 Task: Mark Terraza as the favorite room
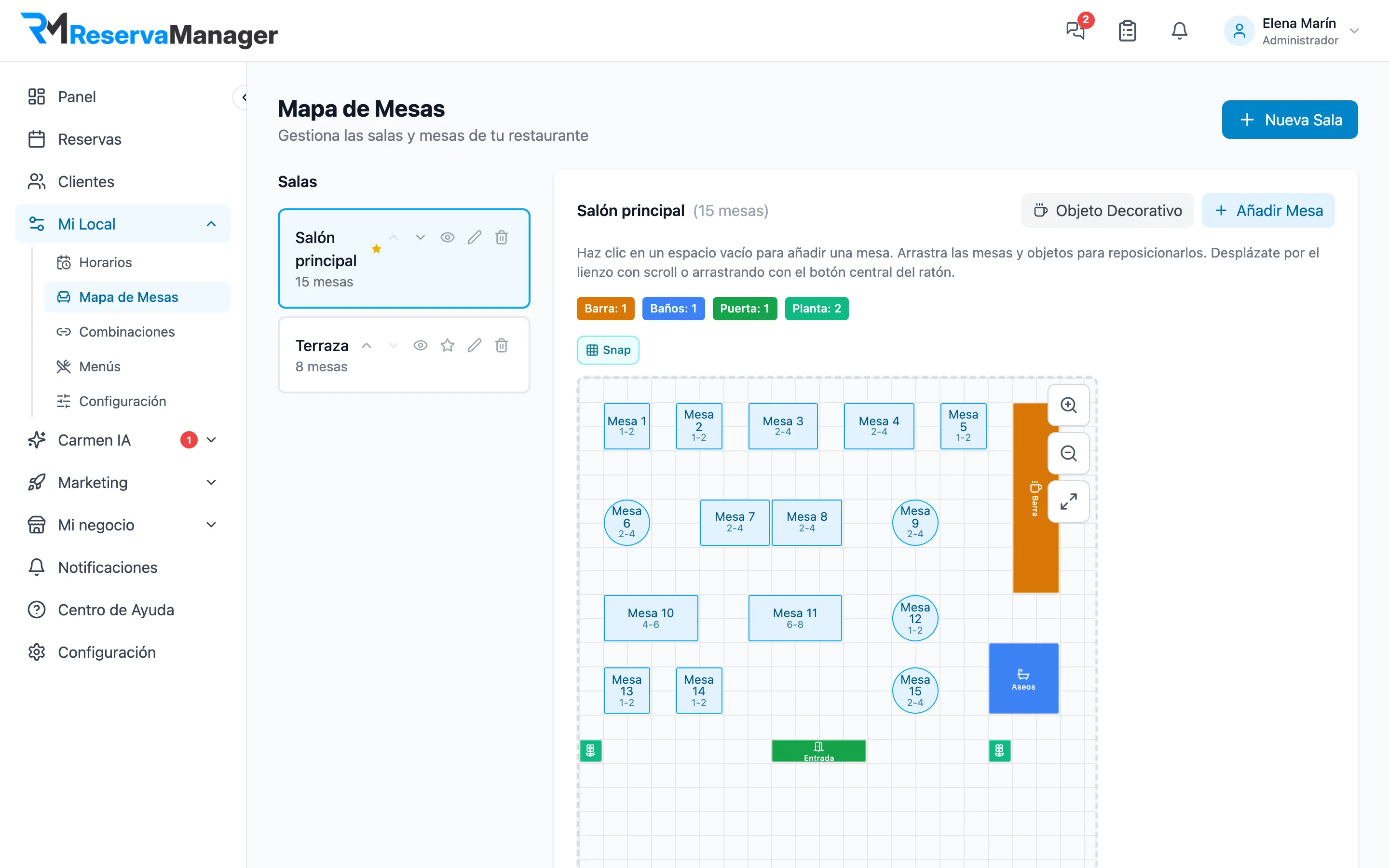click(447, 345)
